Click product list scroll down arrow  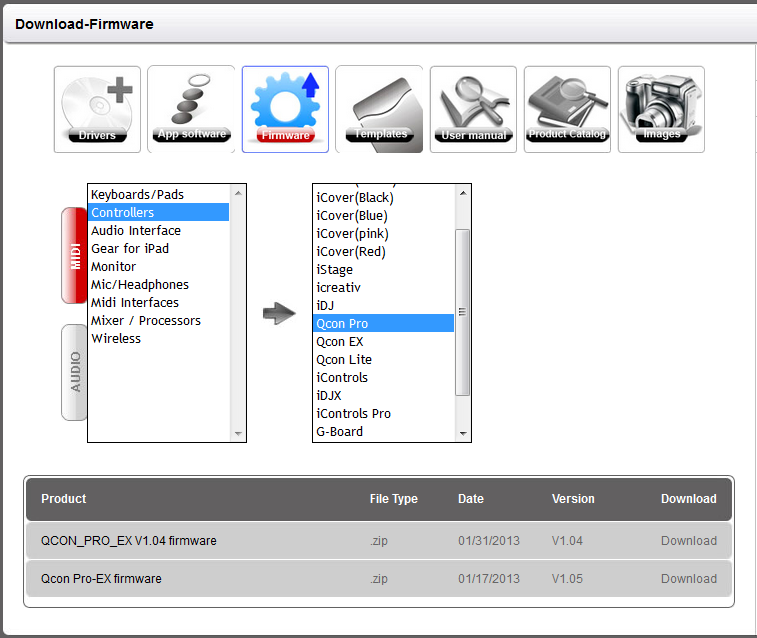click(x=463, y=433)
